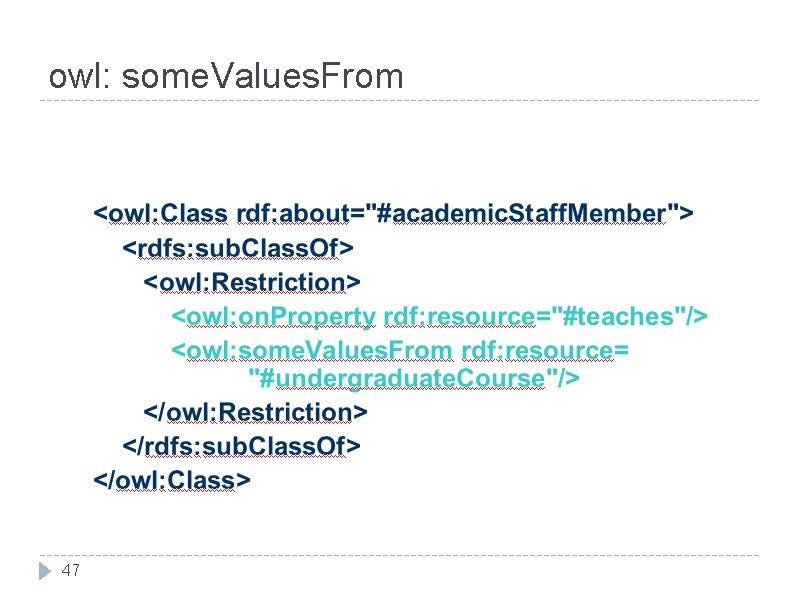Click the opening '<owl:Restriction>' tag
800x600 pixels.
tap(253, 282)
